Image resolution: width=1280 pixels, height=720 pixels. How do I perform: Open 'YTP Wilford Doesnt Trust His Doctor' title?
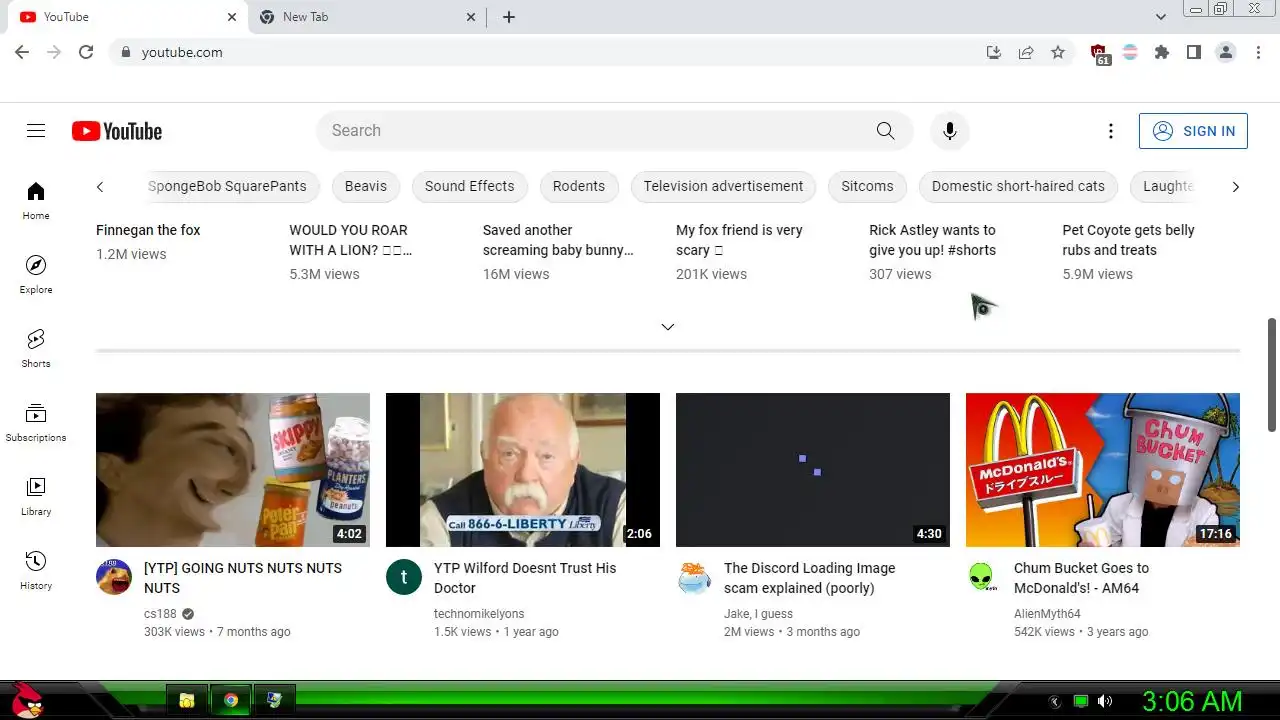(525, 578)
